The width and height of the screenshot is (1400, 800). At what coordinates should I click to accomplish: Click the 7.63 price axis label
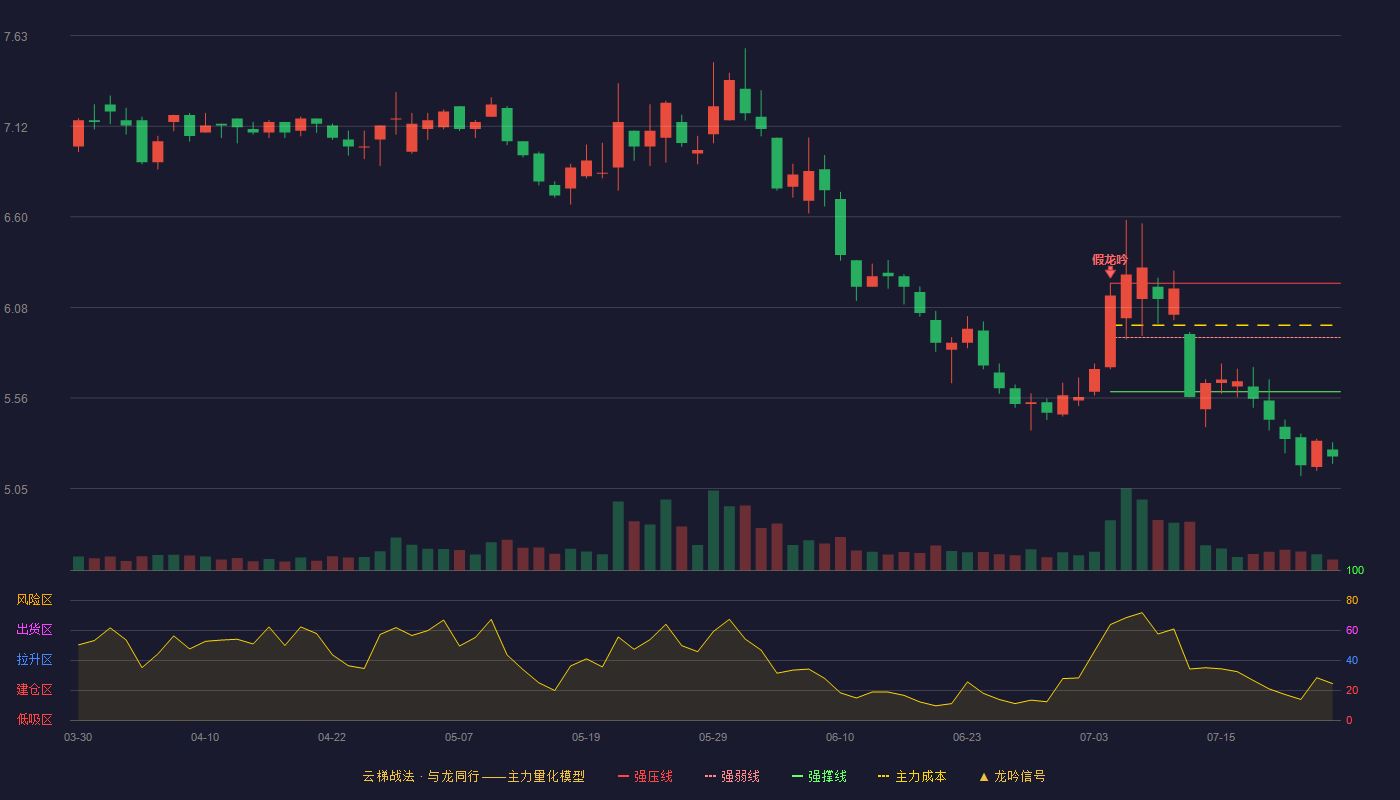pos(16,37)
